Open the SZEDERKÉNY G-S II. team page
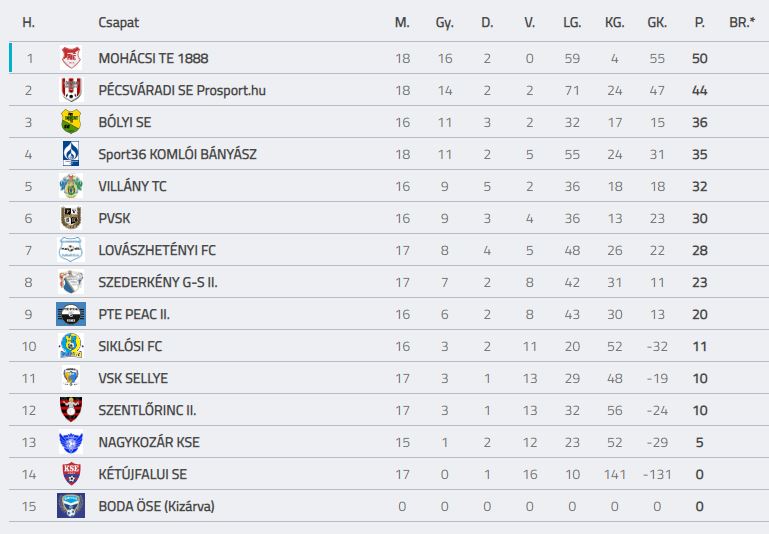This screenshot has height=534, width=769. (158, 282)
